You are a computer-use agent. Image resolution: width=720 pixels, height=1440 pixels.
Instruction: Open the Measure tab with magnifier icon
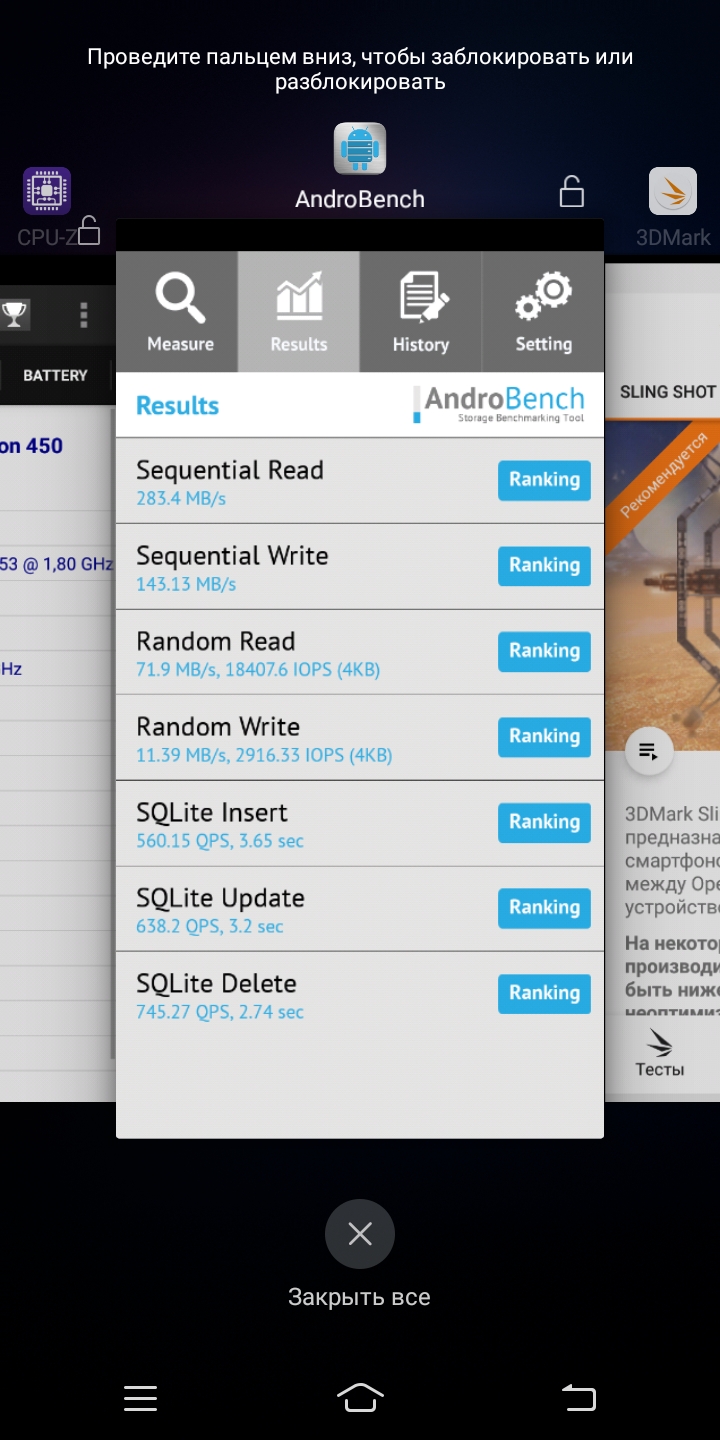(x=177, y=312)
